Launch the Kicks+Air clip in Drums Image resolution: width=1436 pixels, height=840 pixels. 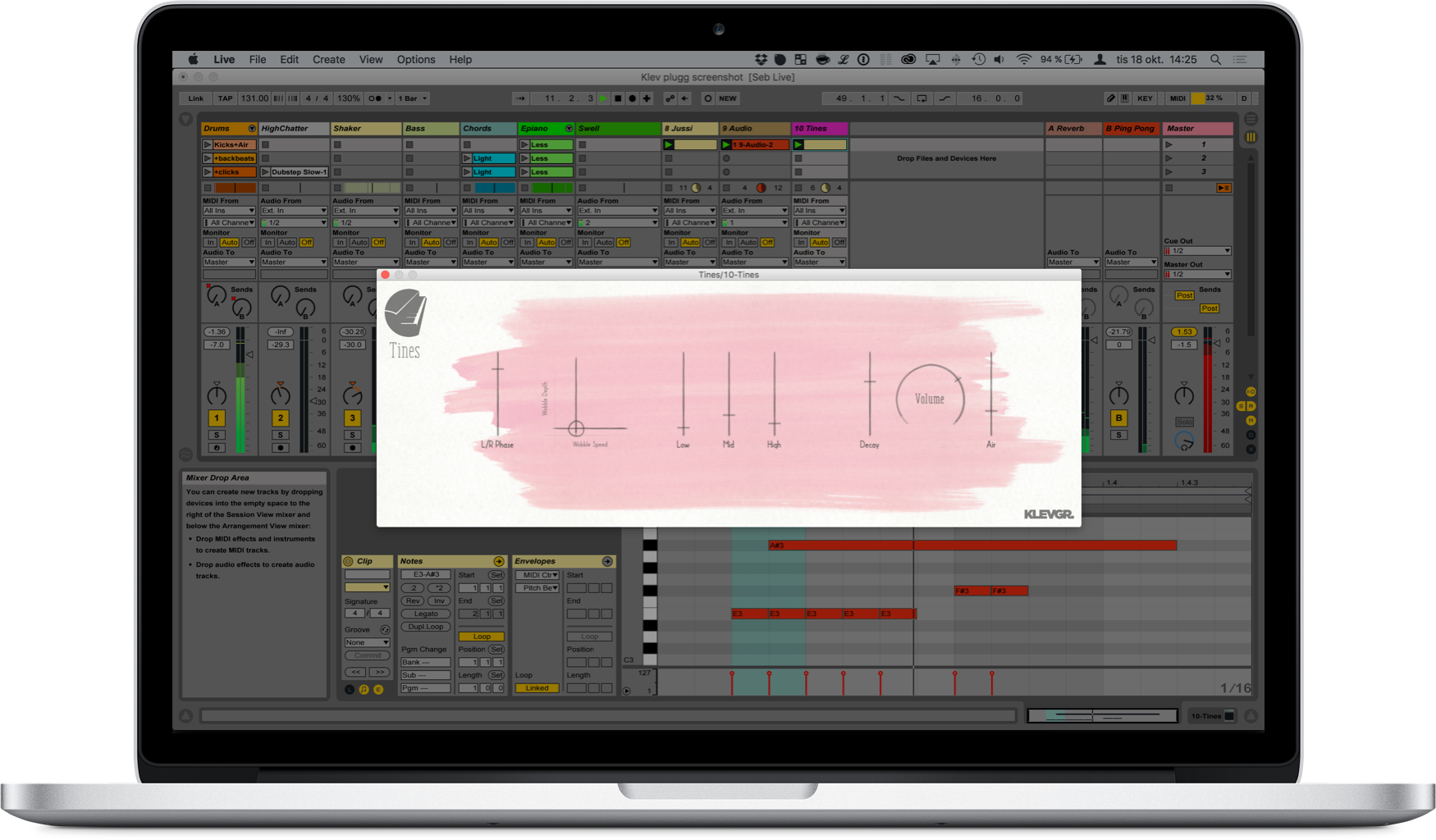208,144
